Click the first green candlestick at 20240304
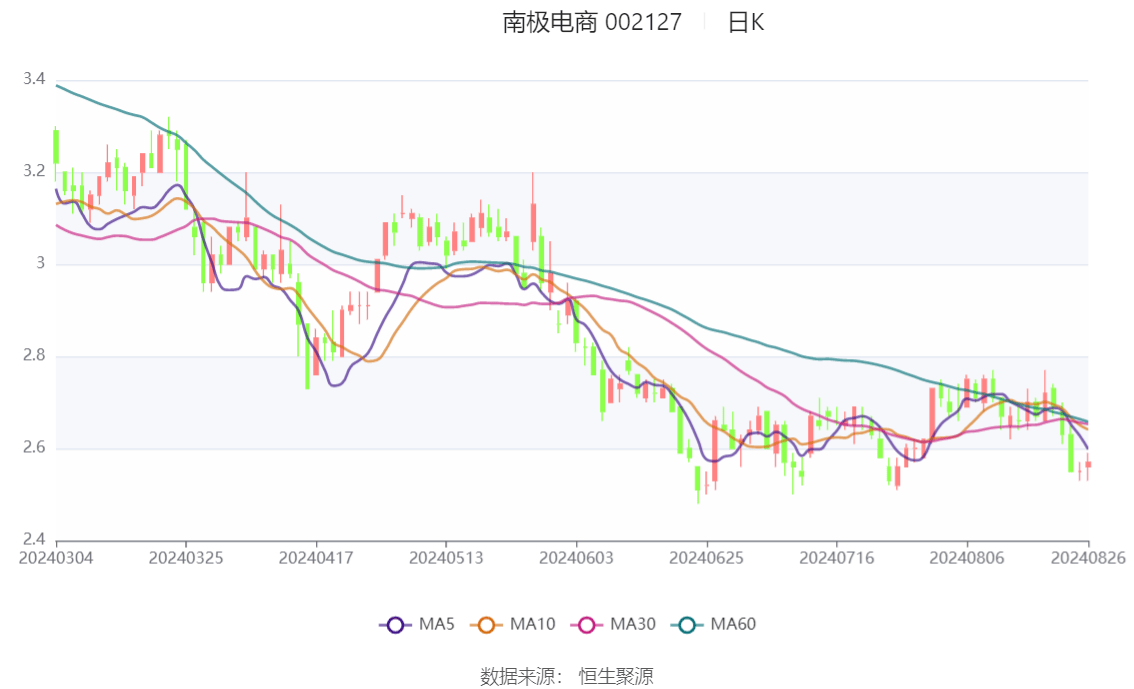Viewport: 1134px width, 689px height. 56,147
